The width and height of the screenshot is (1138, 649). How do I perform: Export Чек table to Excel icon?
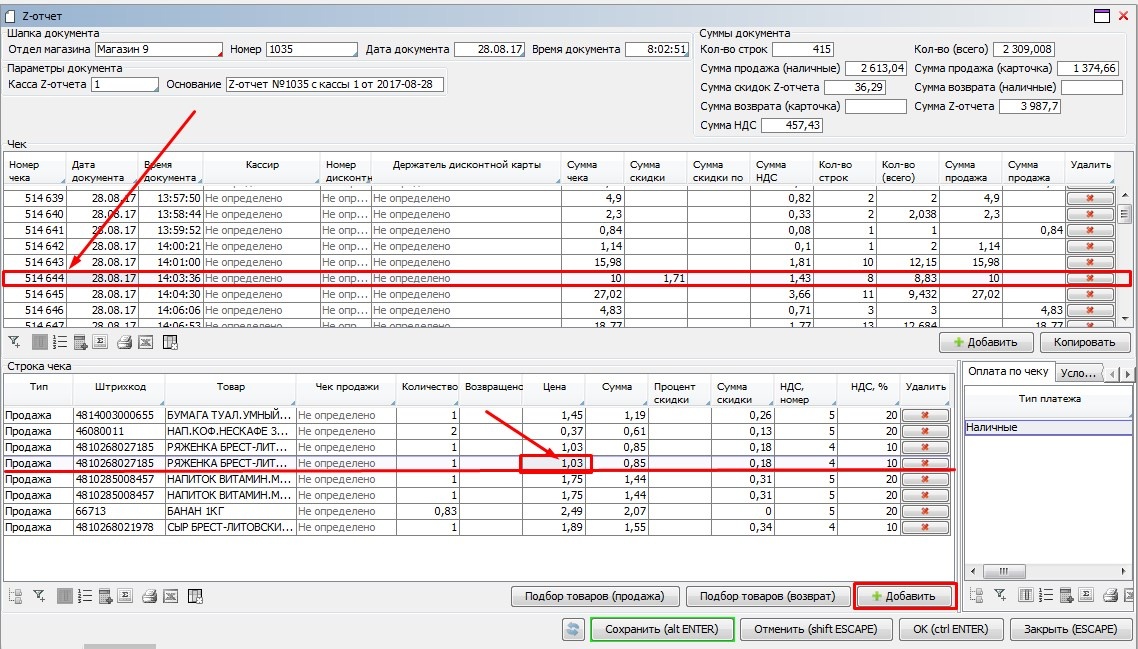145,342
